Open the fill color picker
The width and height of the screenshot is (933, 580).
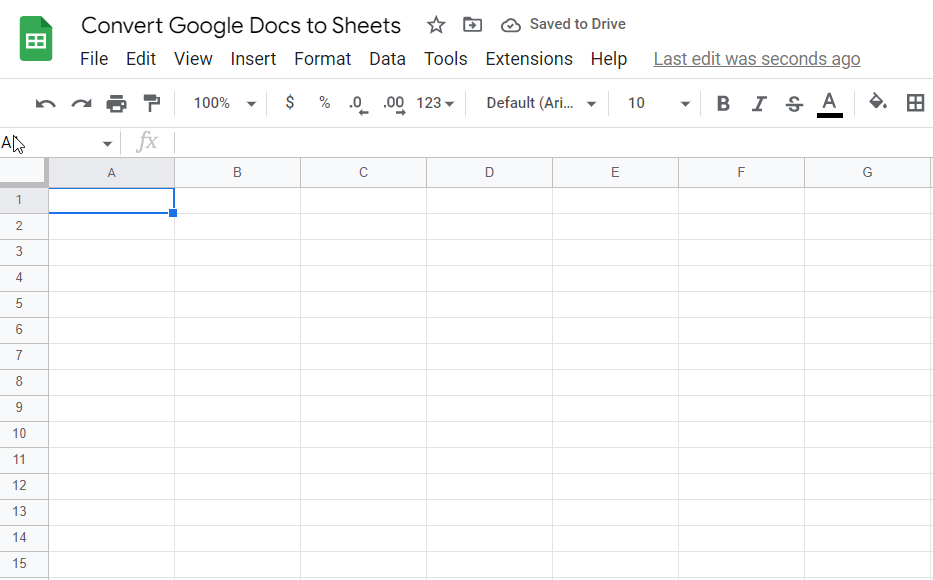click(x=878, y=102)
